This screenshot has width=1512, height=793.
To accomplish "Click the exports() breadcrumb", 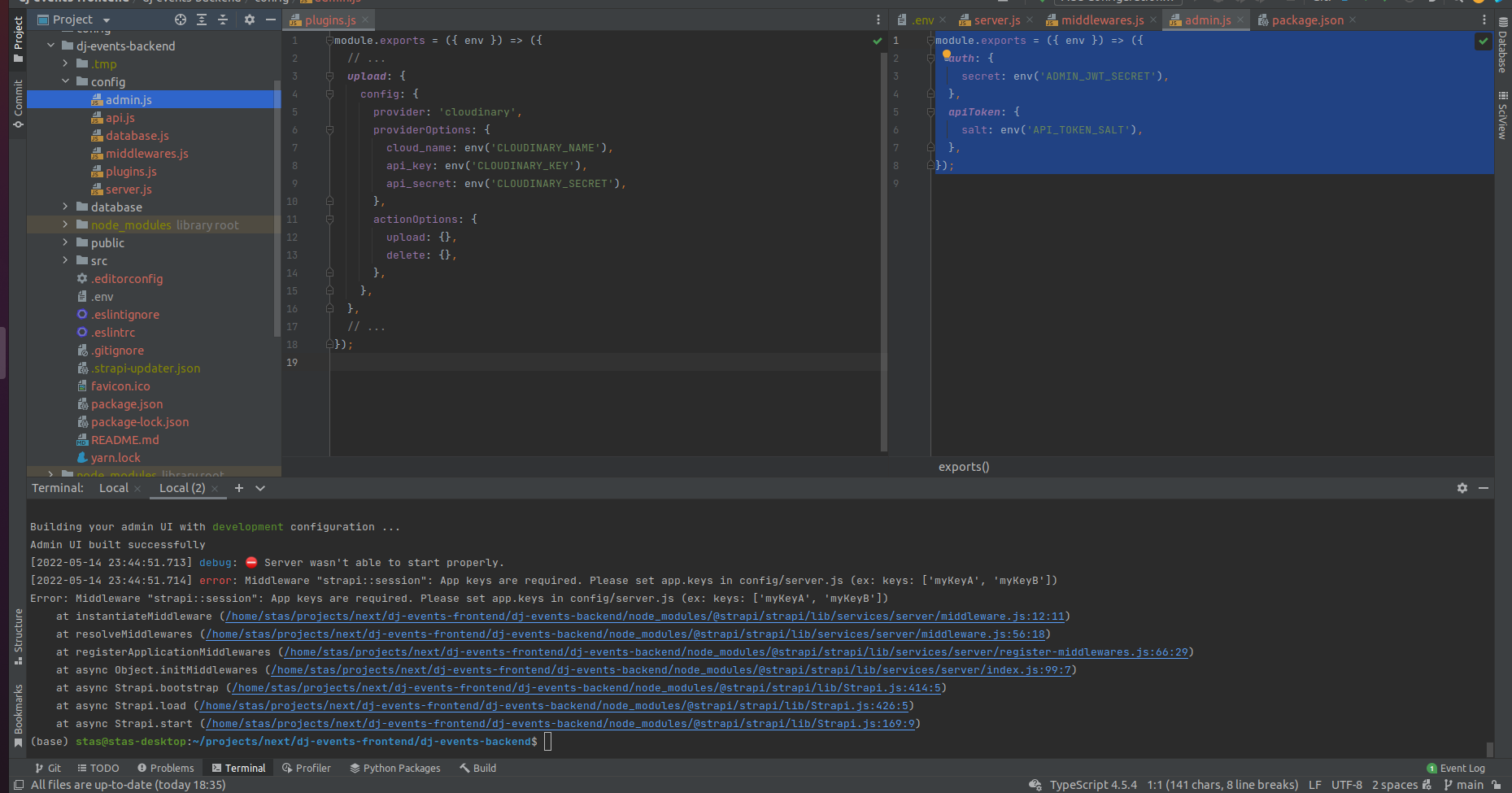I will coord(964,467).
